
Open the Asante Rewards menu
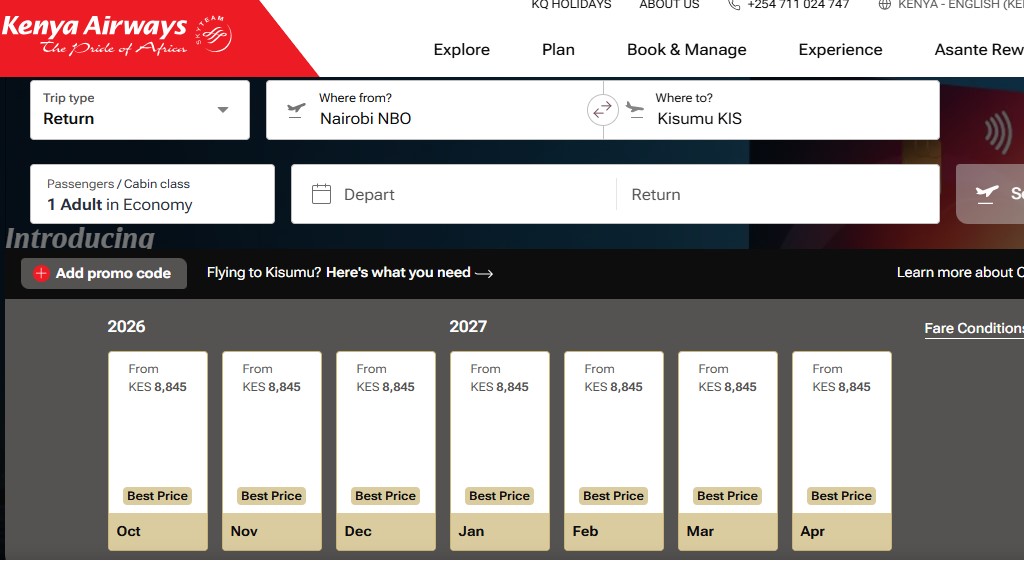tap(979, 50)
